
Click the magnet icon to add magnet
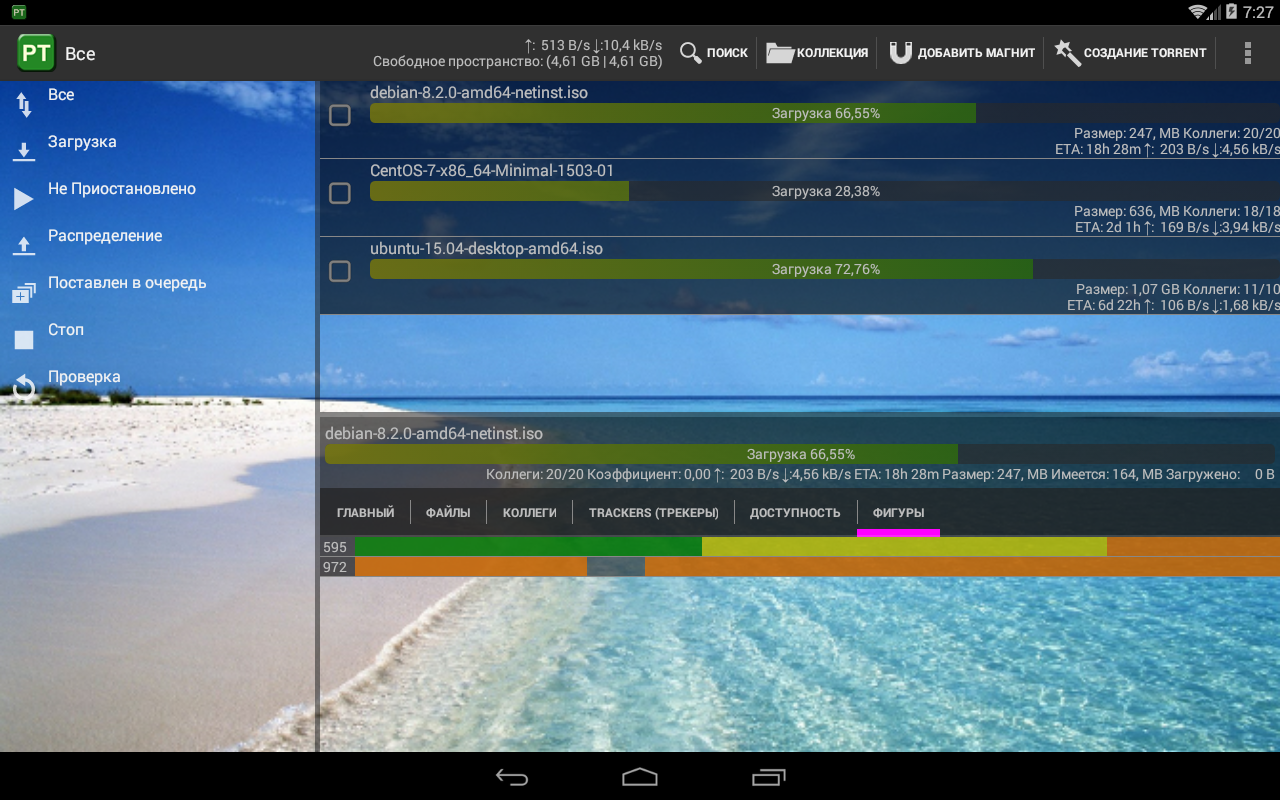click(x=901, y=53)
